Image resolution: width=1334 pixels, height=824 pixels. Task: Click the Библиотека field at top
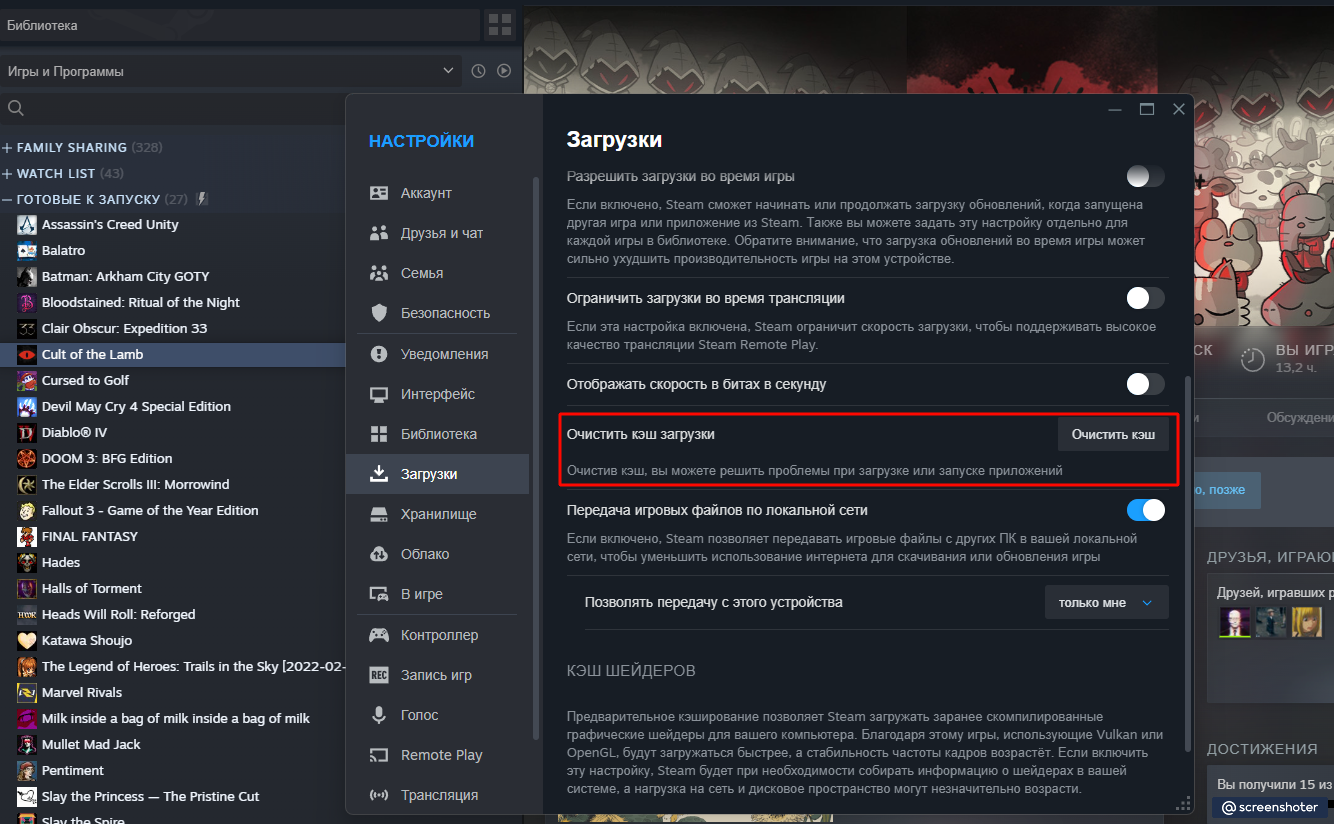(x=240, y=25)
